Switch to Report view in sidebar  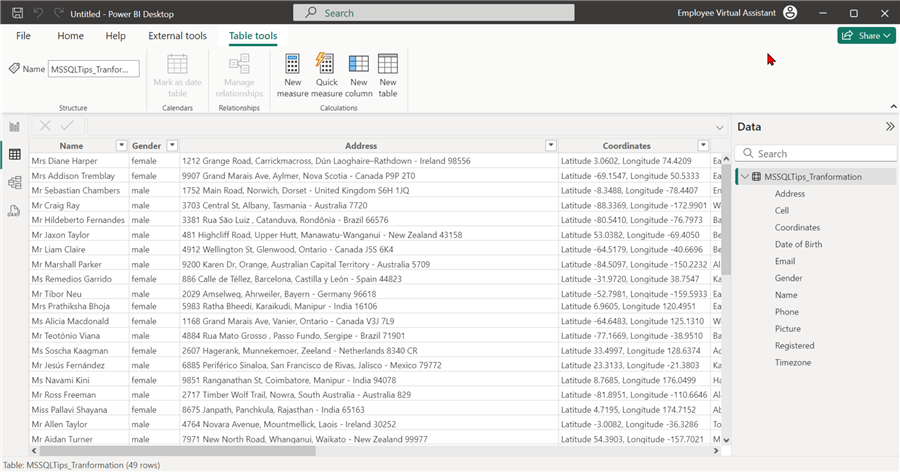[14, 127]
